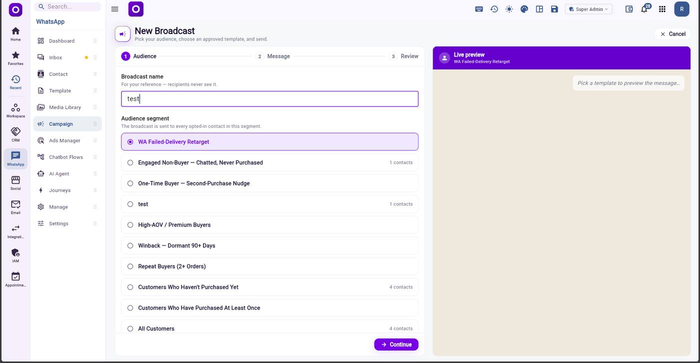Click the Search box in the sidebar
The width and height of the screenshot is (700, 363).
click(67, 7)
